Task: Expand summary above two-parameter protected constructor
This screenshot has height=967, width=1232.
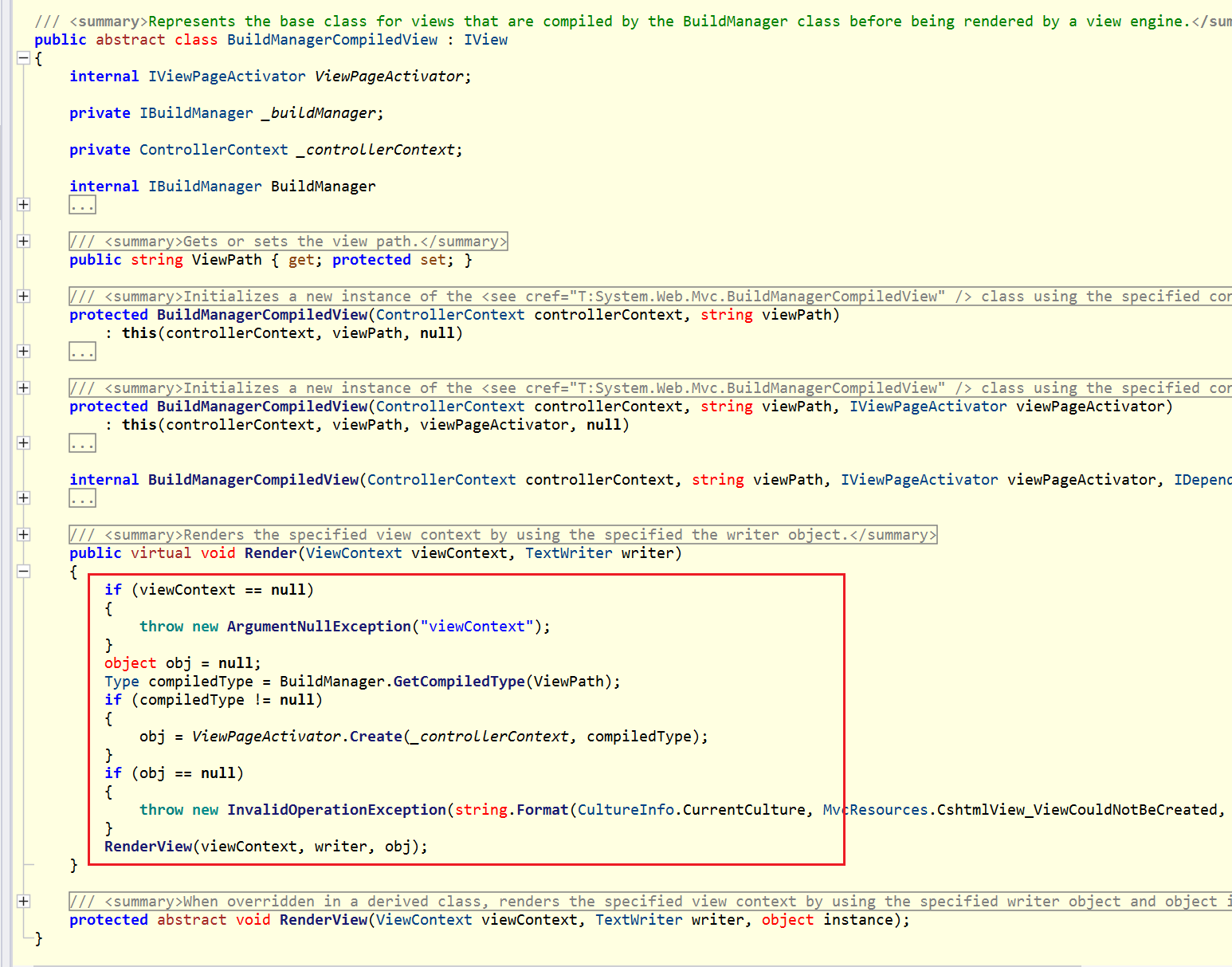Action: (24, 297)
